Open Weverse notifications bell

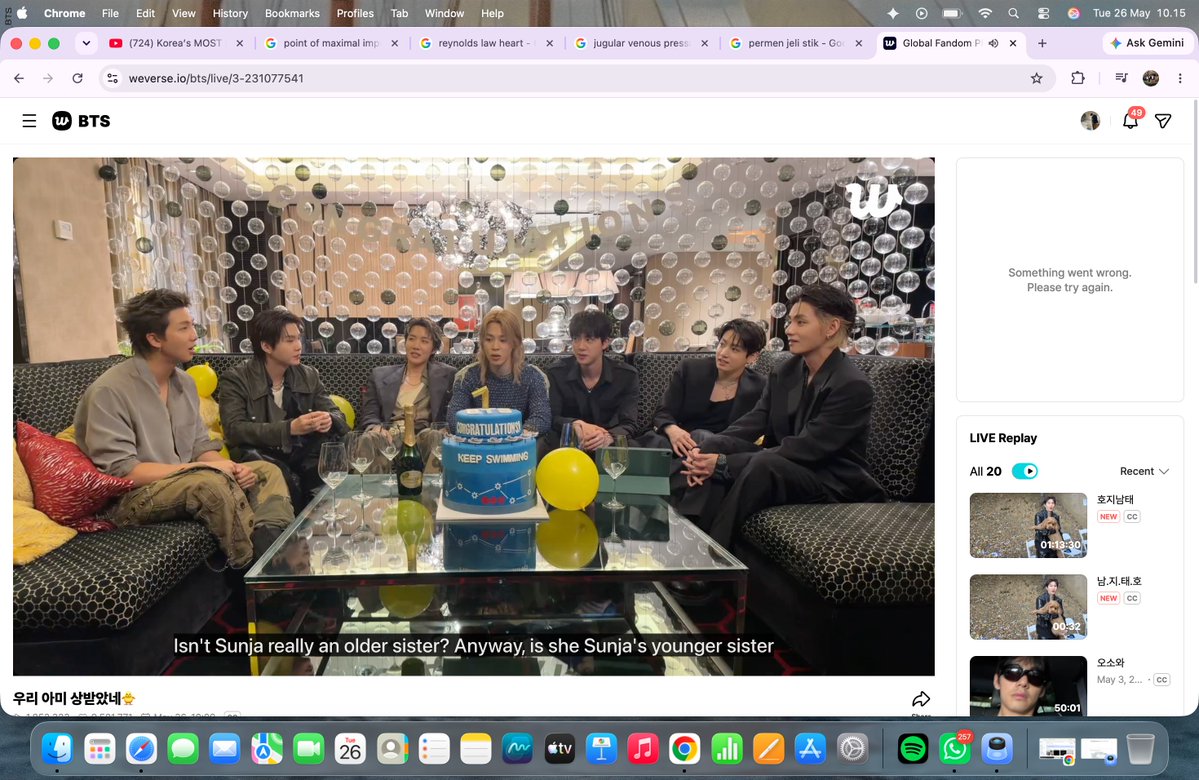[1130, 120]
